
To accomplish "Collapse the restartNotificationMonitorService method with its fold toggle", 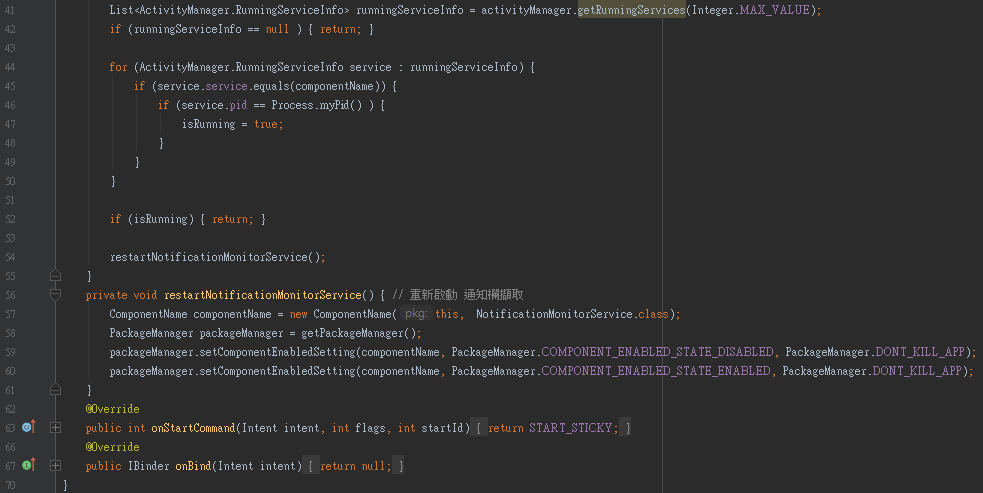I will coord(55,295).
